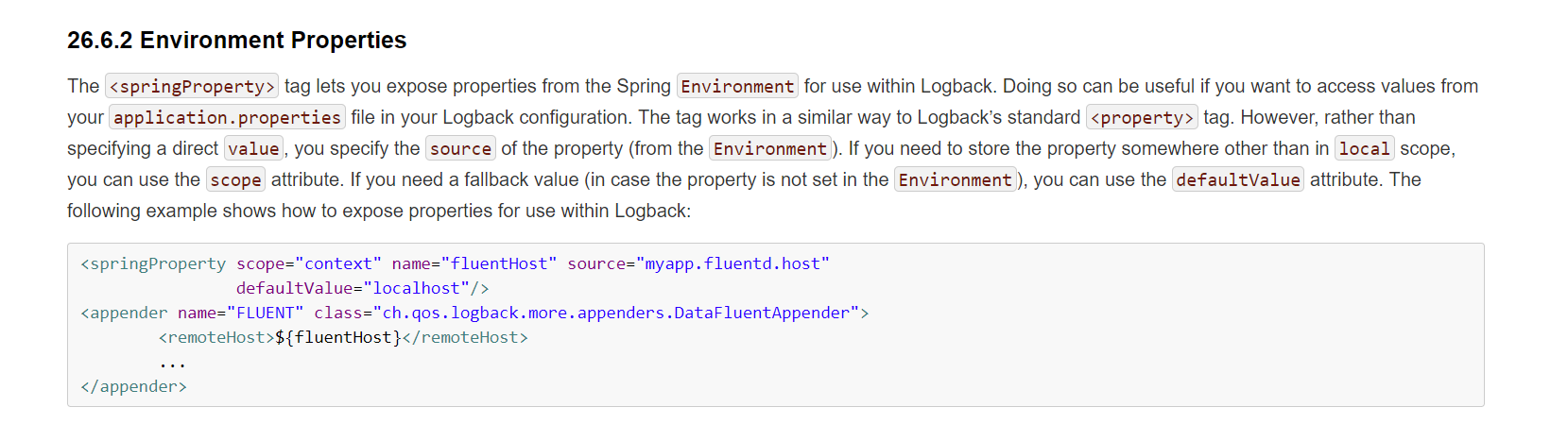Click the <springProperty> inline code in paragraph
The image size is (1568, 424).
tap(192, 87)
